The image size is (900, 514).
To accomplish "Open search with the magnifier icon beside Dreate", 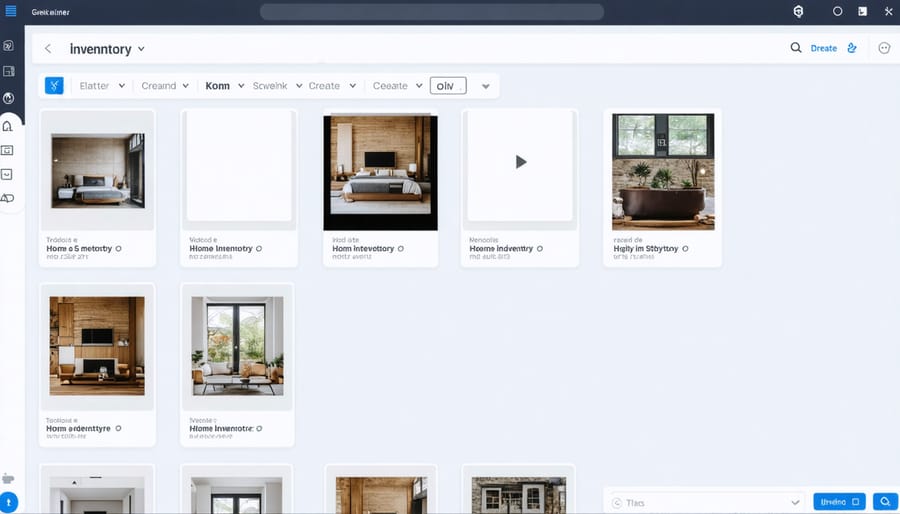I will [x=796, y=48].
